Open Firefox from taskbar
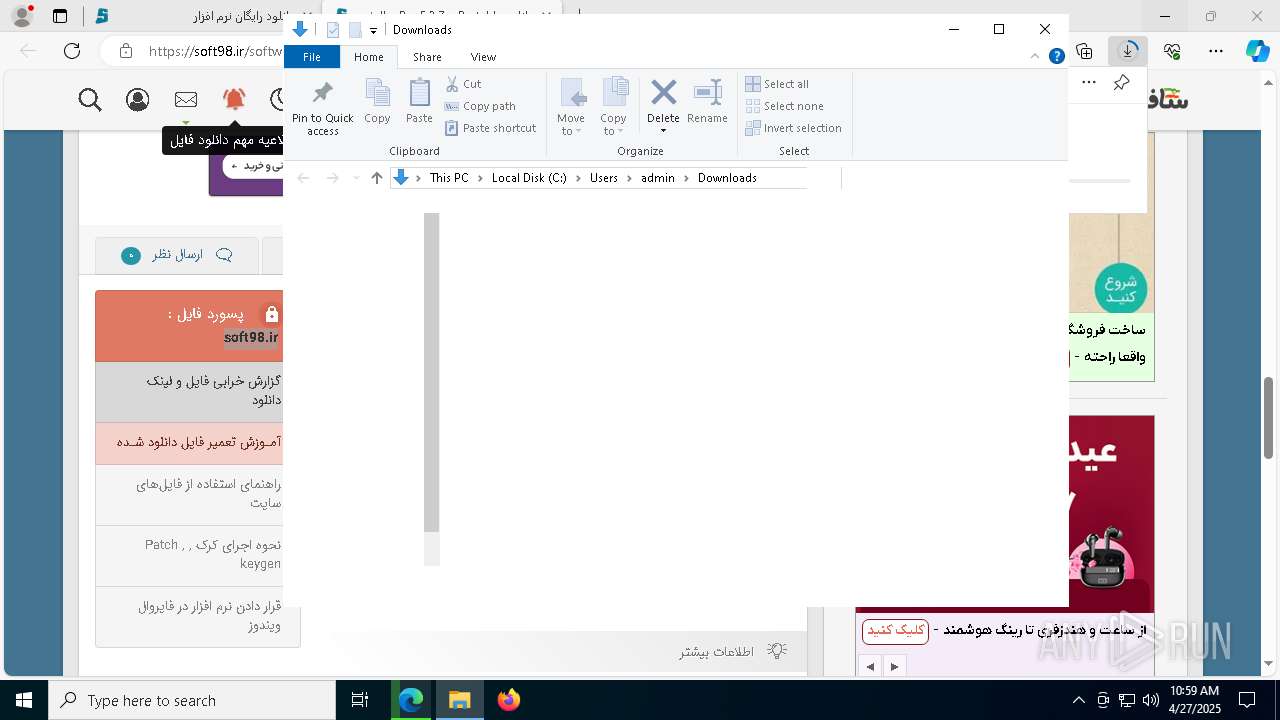This screenshot has width=1280, height=720. tap(509, 700)
